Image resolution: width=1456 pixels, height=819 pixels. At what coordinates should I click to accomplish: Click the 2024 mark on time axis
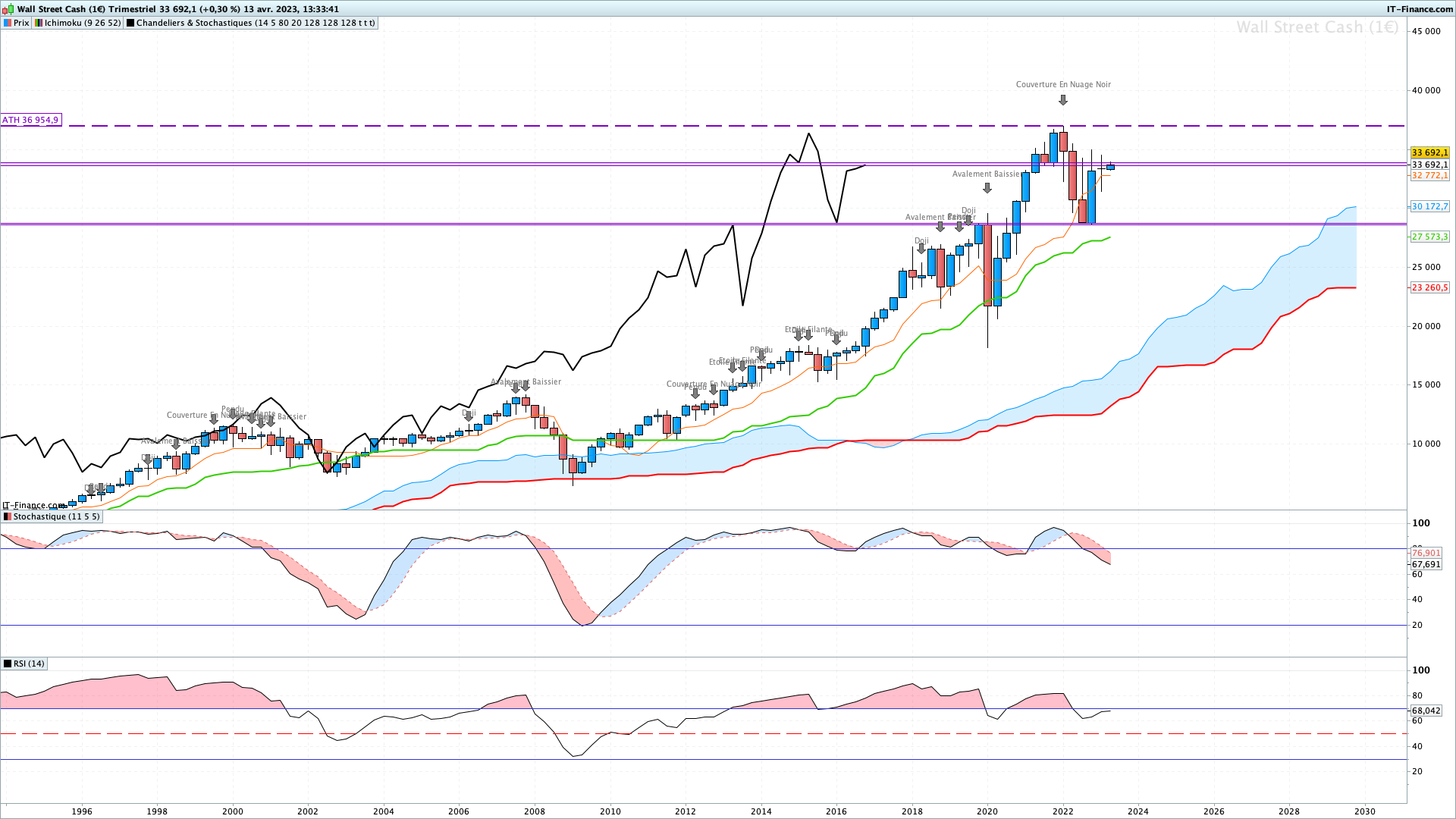1137,811
